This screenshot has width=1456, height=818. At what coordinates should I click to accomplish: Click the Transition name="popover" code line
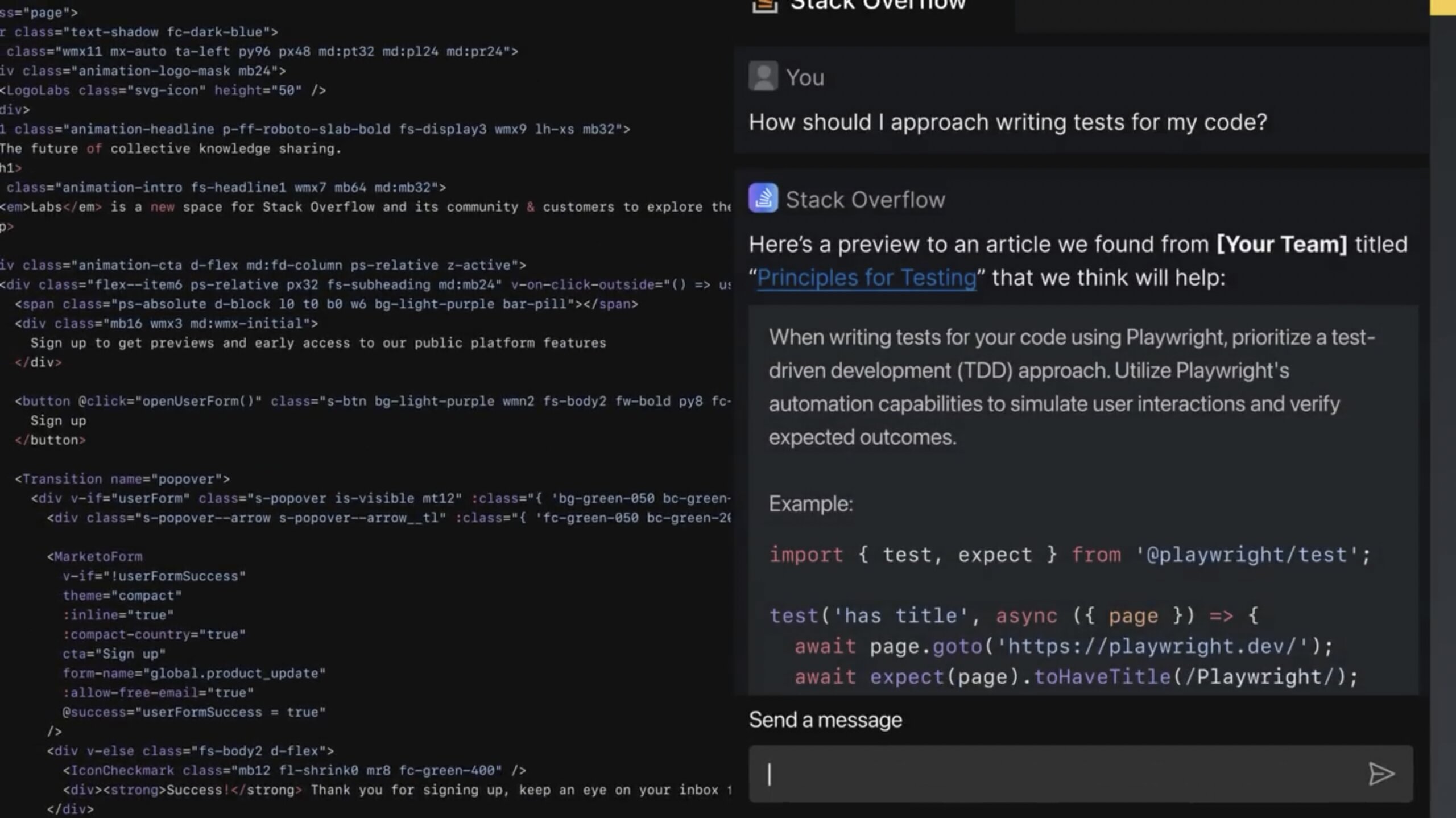click(x=122, y=479)
